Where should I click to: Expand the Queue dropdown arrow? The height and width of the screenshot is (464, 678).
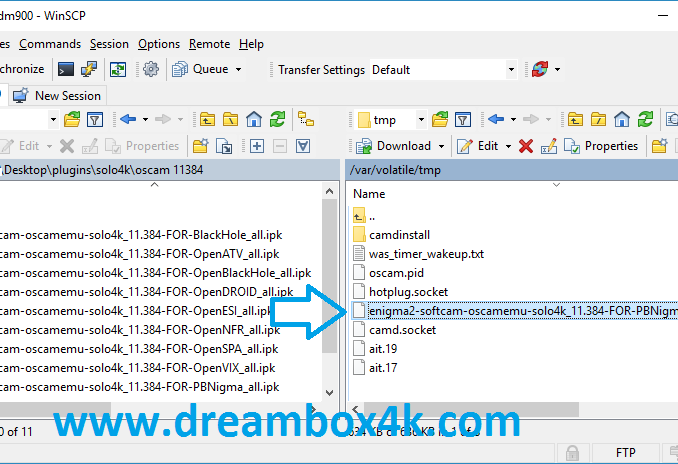[x=238, y=69]
